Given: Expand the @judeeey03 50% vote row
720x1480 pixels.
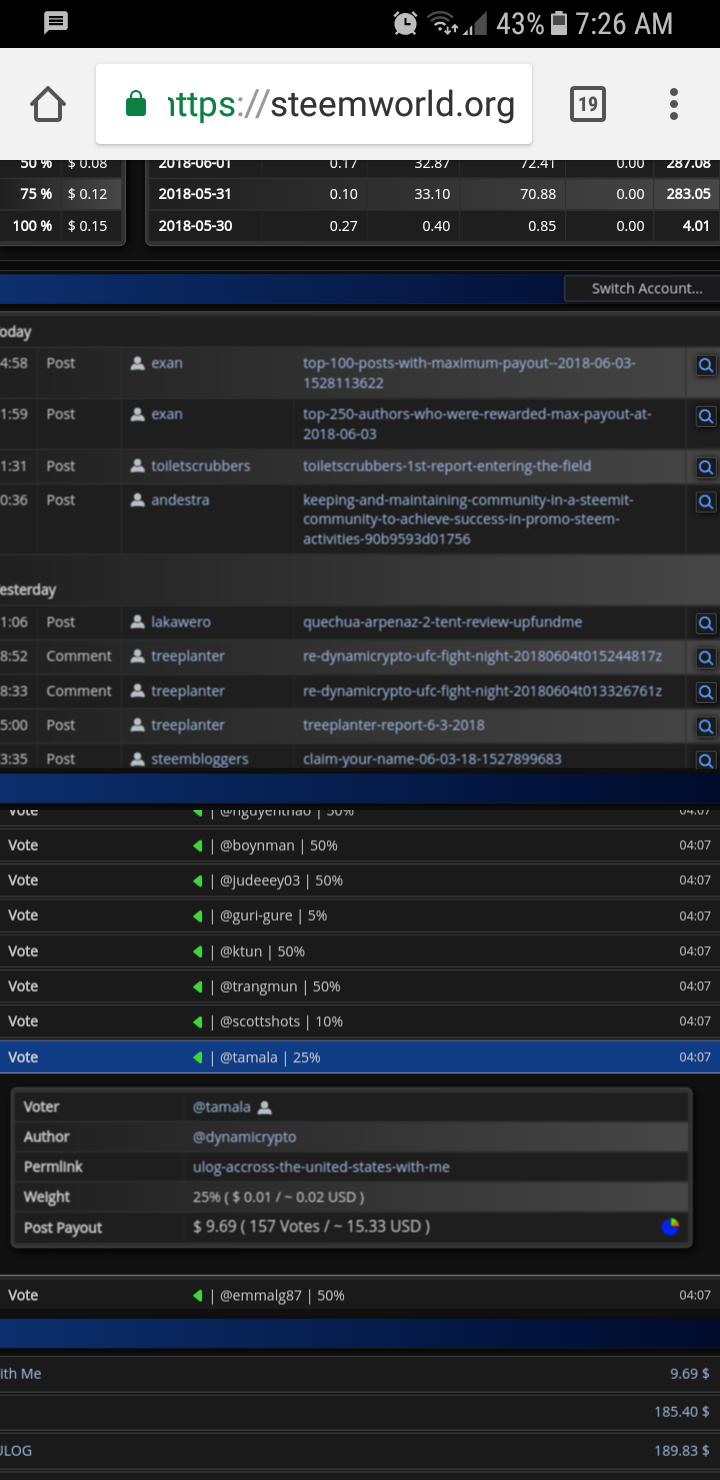Looking at the screenshot, I should point(360,881).
